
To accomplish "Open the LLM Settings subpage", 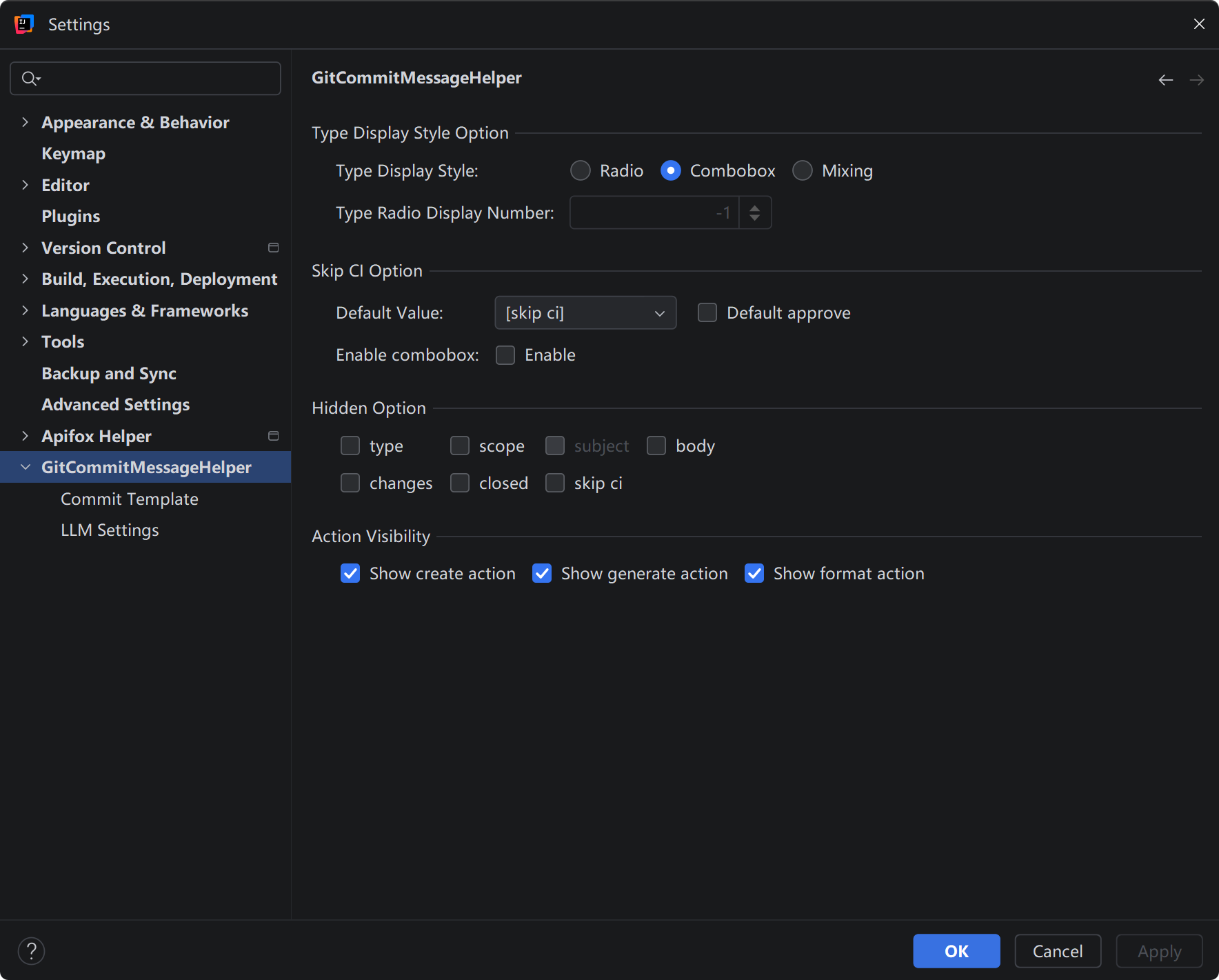I will [110, 530].
